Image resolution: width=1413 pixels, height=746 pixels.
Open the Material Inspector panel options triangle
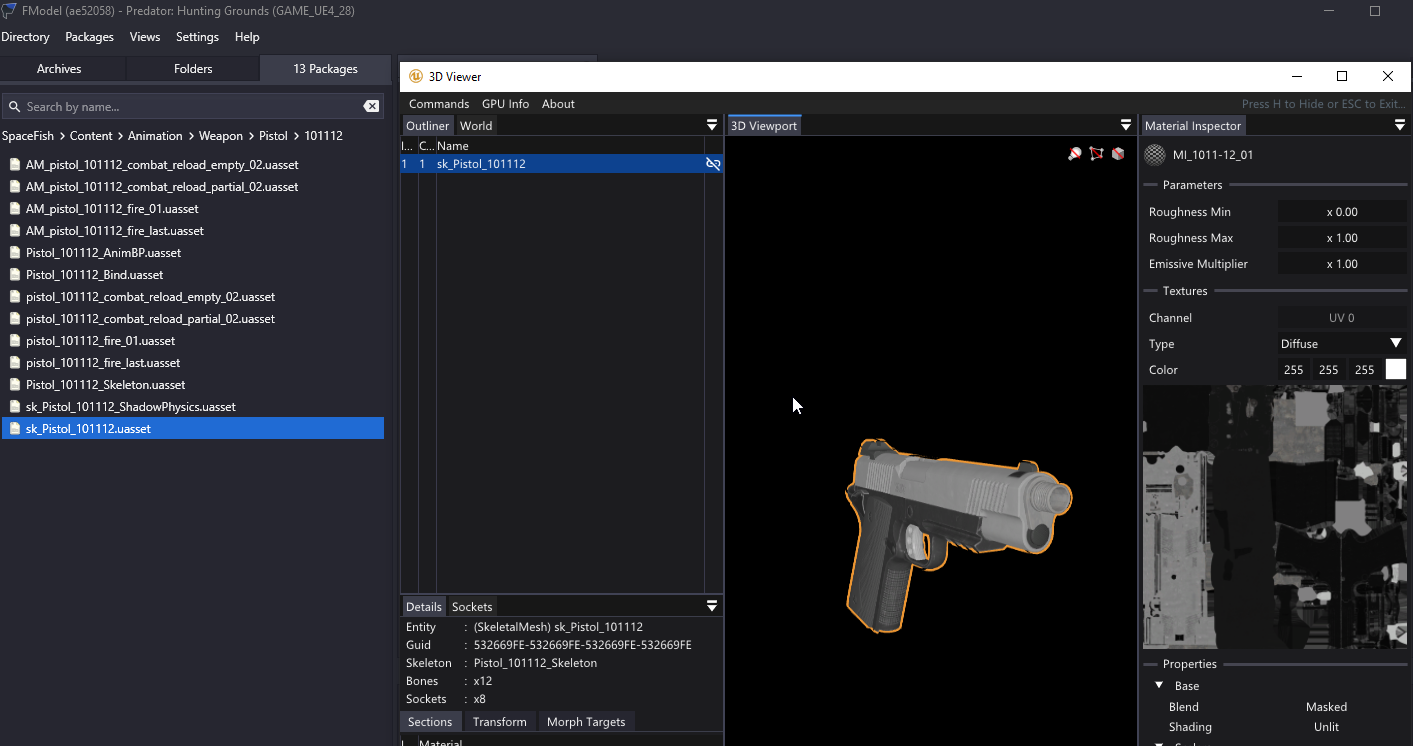pos(1400,126)
